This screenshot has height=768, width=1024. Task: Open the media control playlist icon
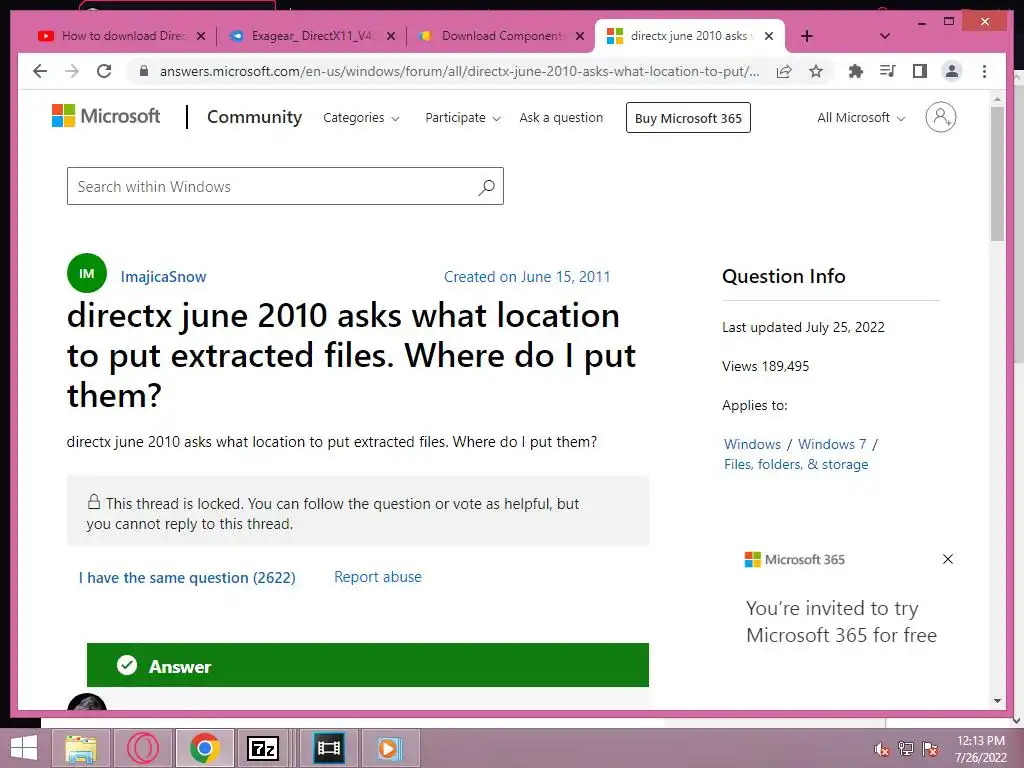[888, 71]
